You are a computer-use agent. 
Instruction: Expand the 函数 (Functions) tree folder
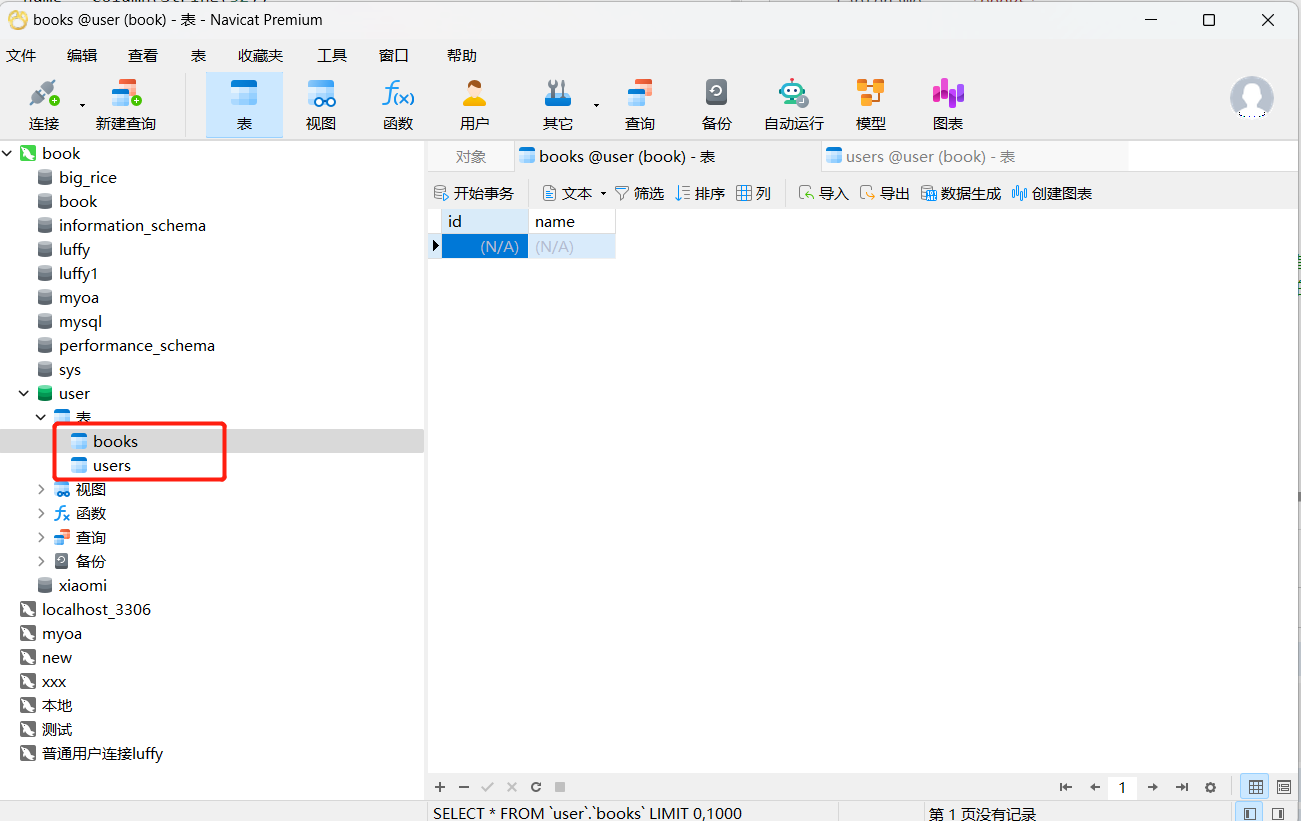pyautogui.click(x=41, y=513)
